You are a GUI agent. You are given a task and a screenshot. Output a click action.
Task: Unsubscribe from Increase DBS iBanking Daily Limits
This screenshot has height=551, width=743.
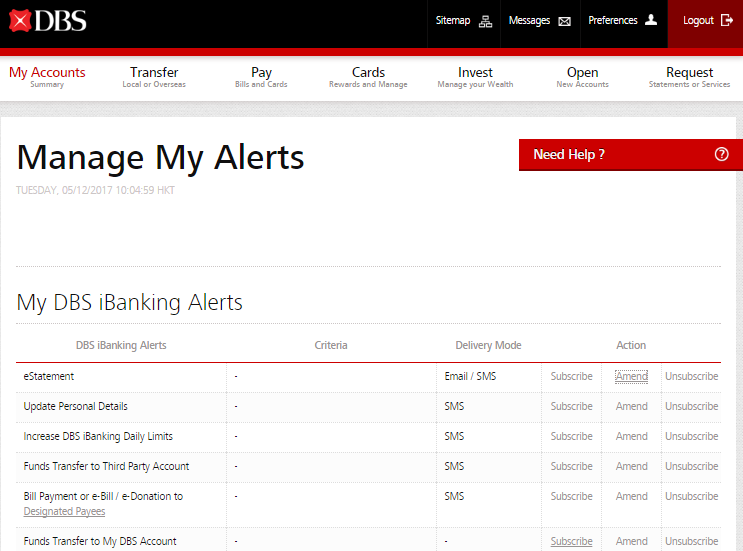point(691,437)
